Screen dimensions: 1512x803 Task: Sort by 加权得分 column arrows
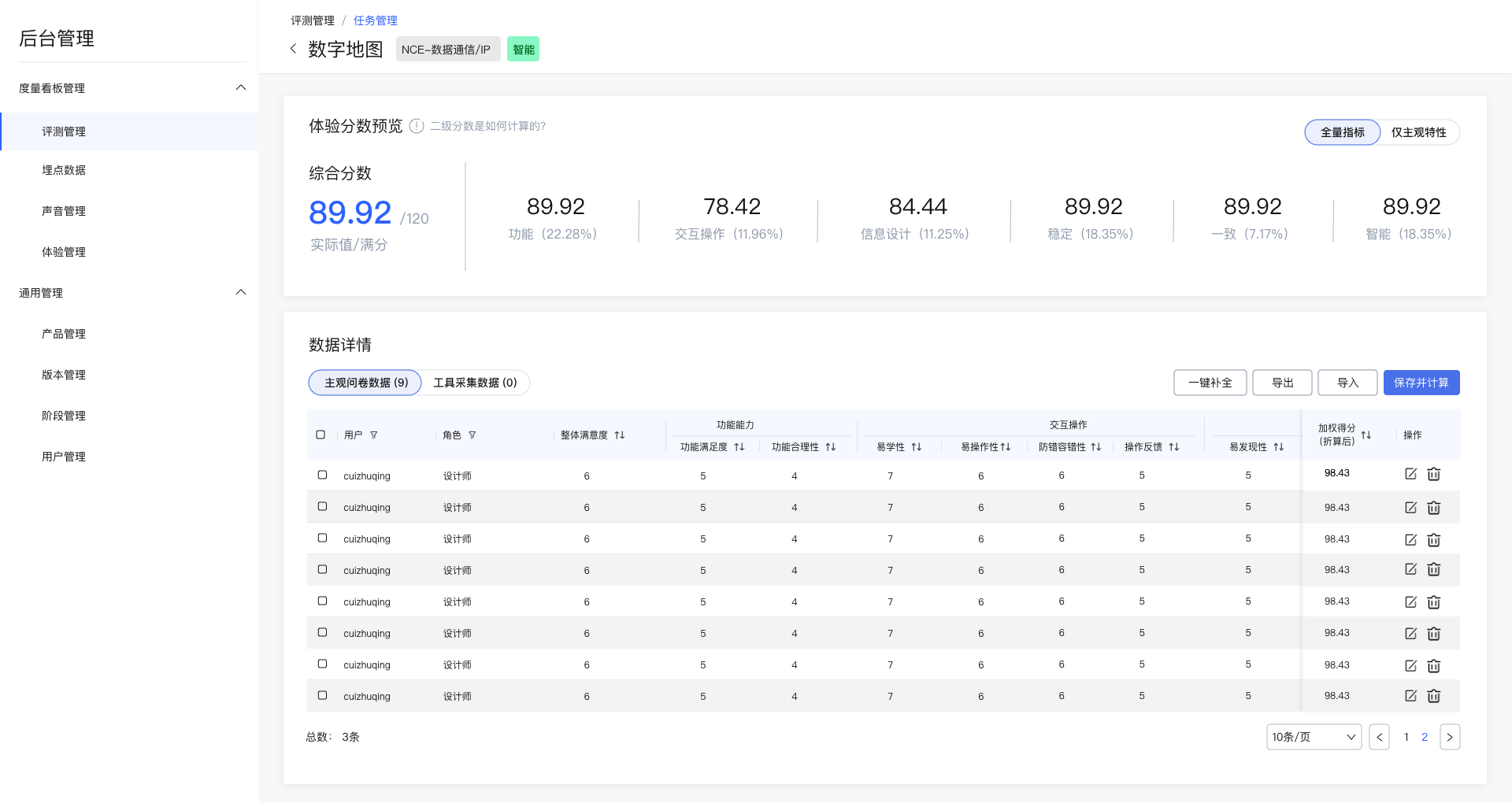click(x=1366, y=435)
